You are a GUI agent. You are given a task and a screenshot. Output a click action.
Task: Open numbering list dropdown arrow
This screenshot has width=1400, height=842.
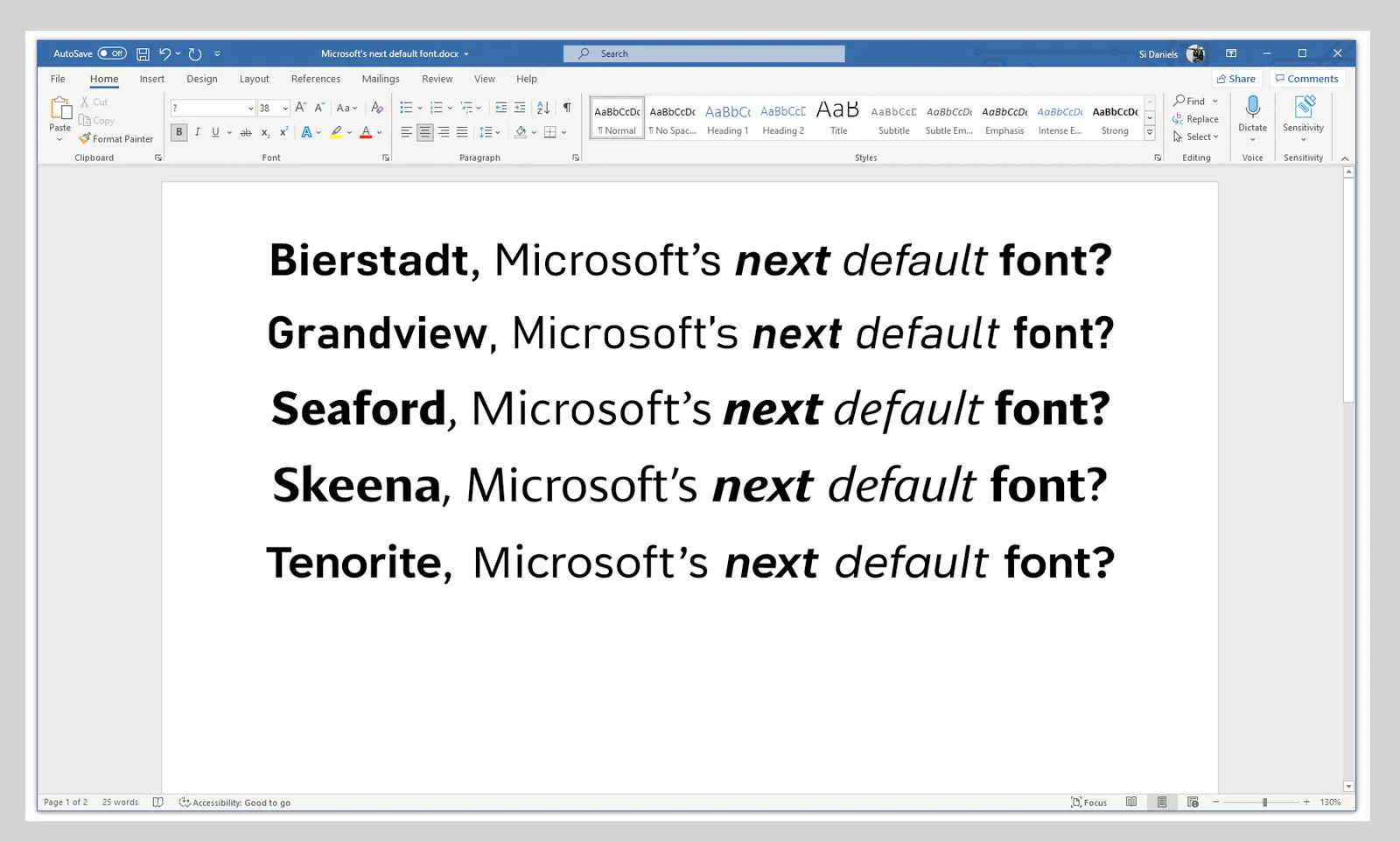point(450,109)
